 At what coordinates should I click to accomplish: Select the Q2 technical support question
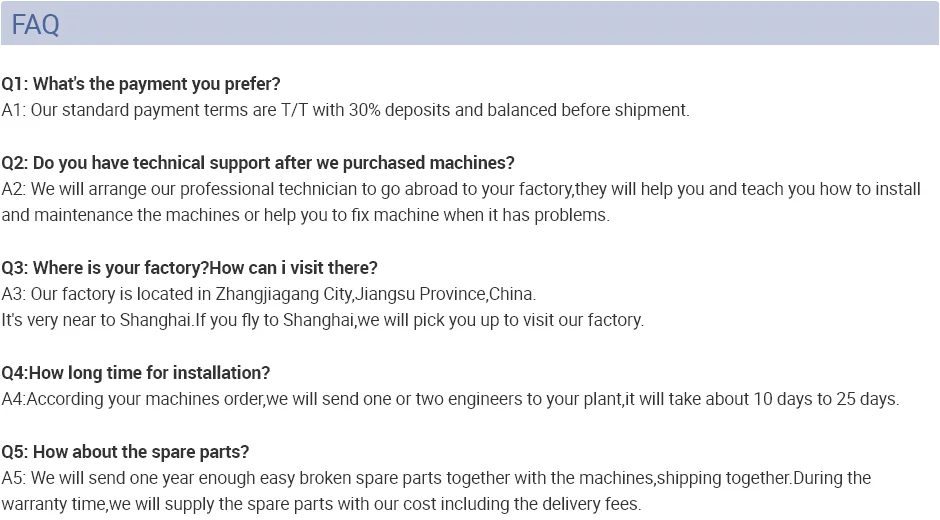pyautogui.click(x=258, y=163)
